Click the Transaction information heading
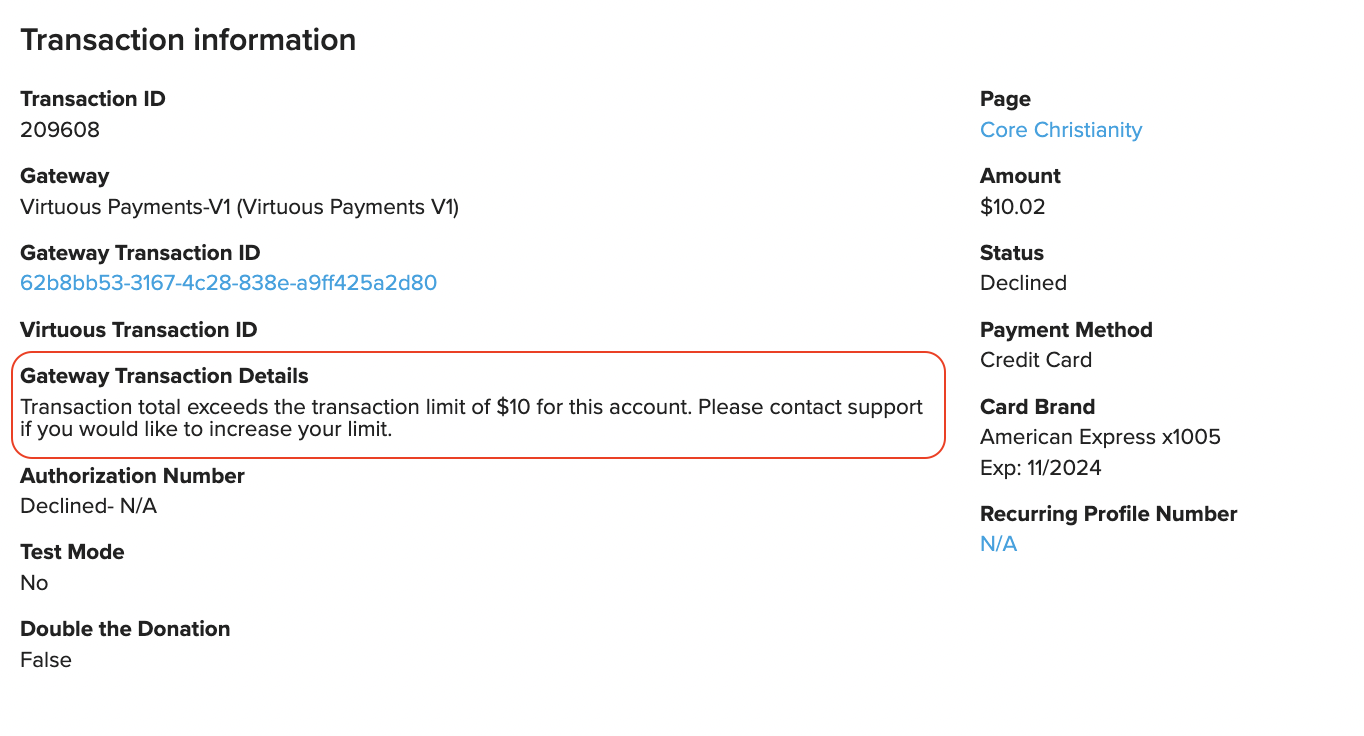Viewport: 1364px width, 736px height. (x=188, y=40)
